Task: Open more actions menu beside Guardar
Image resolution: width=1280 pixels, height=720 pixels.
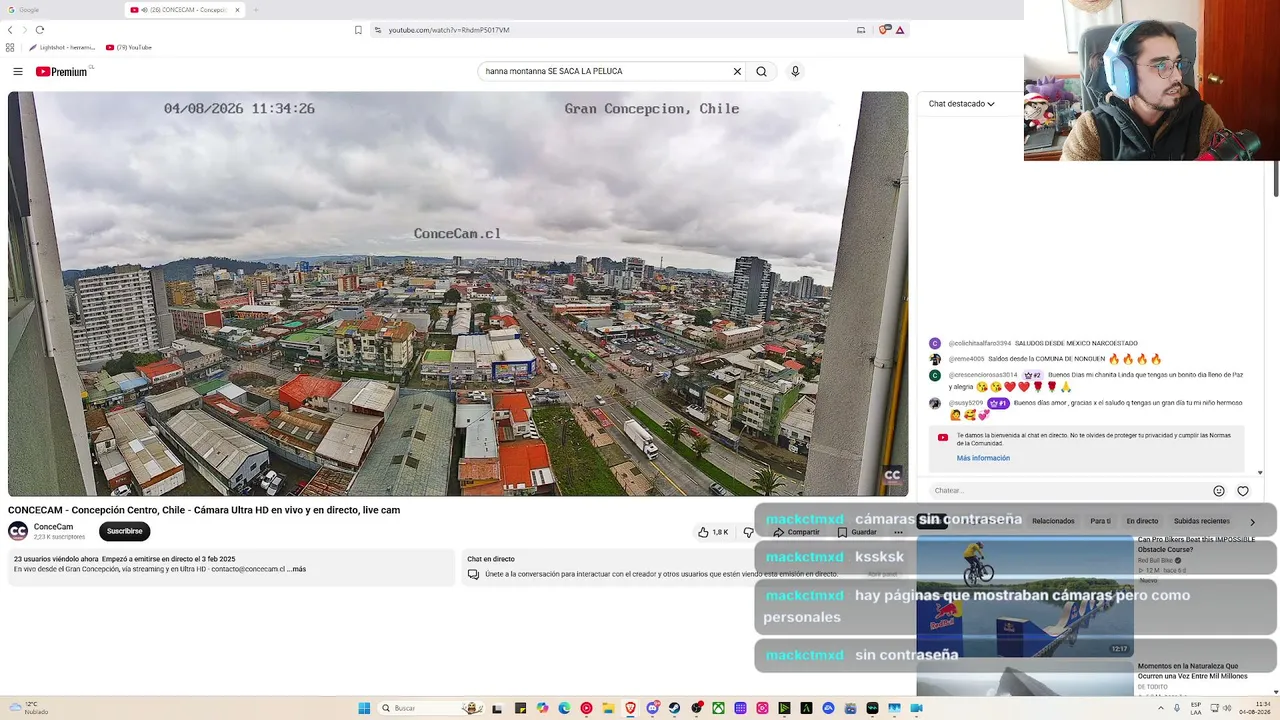Action: (898, 532)
